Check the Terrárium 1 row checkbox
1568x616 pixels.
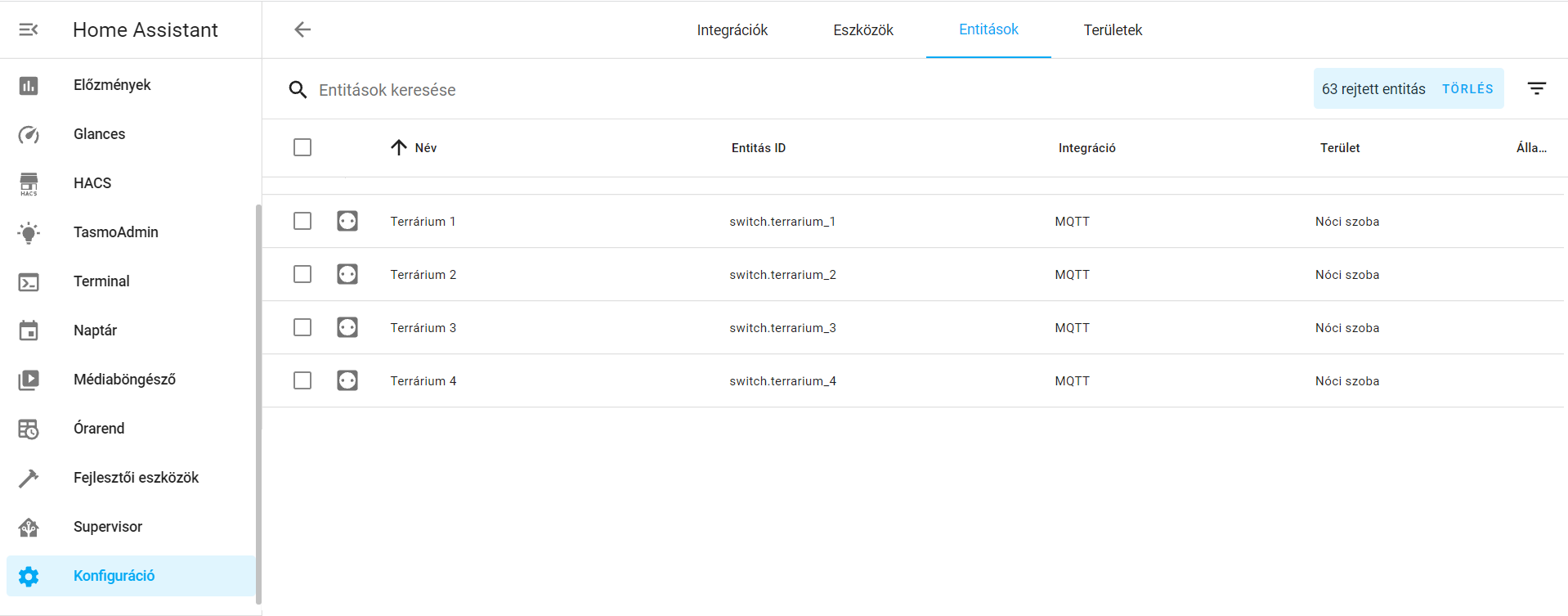coord(302,221)
